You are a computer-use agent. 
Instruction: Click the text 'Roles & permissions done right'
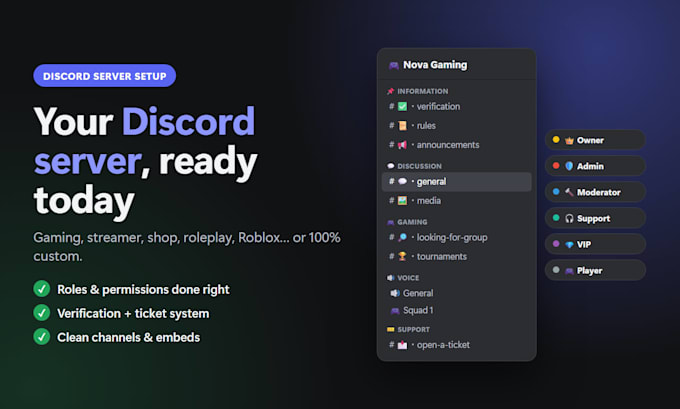143,290
